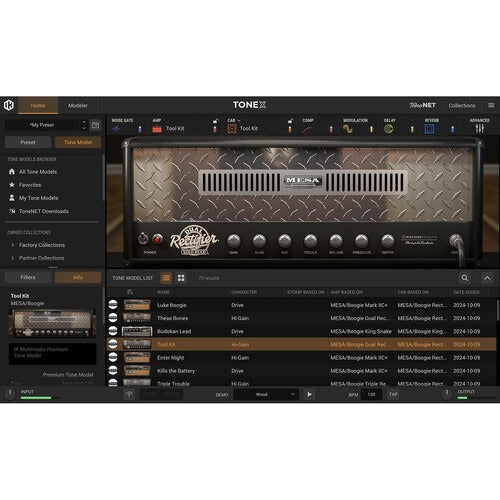Toggle the Amp lock icon

coord(215,121)
